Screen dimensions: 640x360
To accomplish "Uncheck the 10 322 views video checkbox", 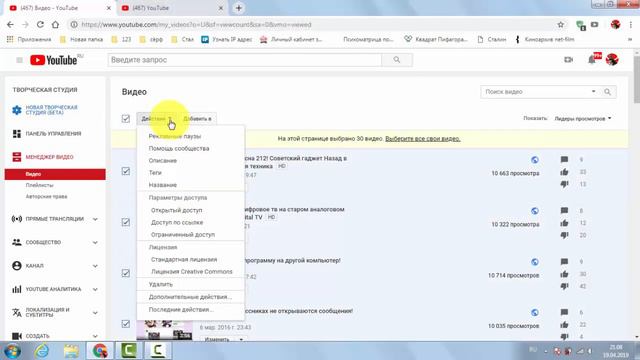I will [126, 222].
